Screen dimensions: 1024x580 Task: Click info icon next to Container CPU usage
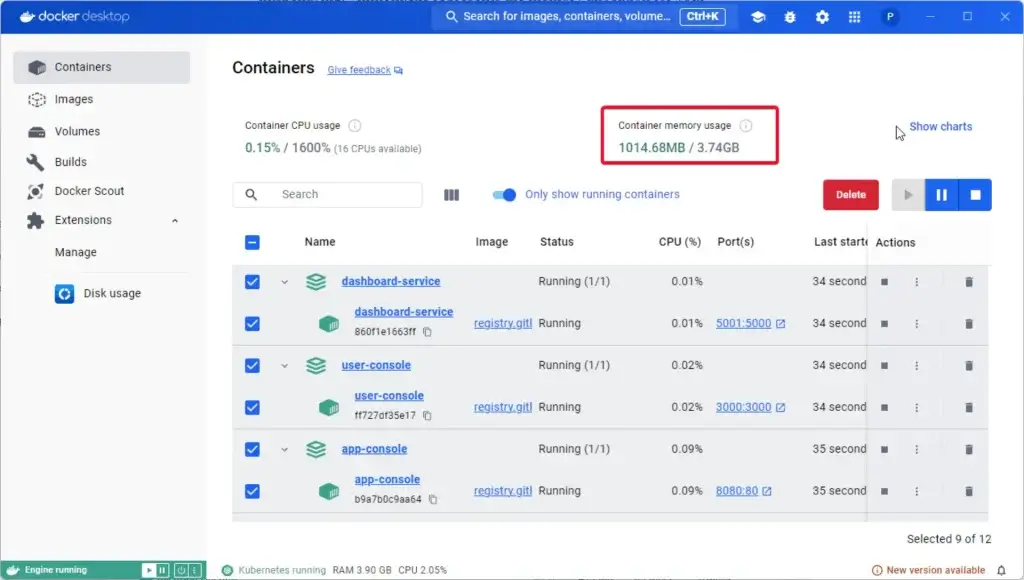[x=355, y=125]
